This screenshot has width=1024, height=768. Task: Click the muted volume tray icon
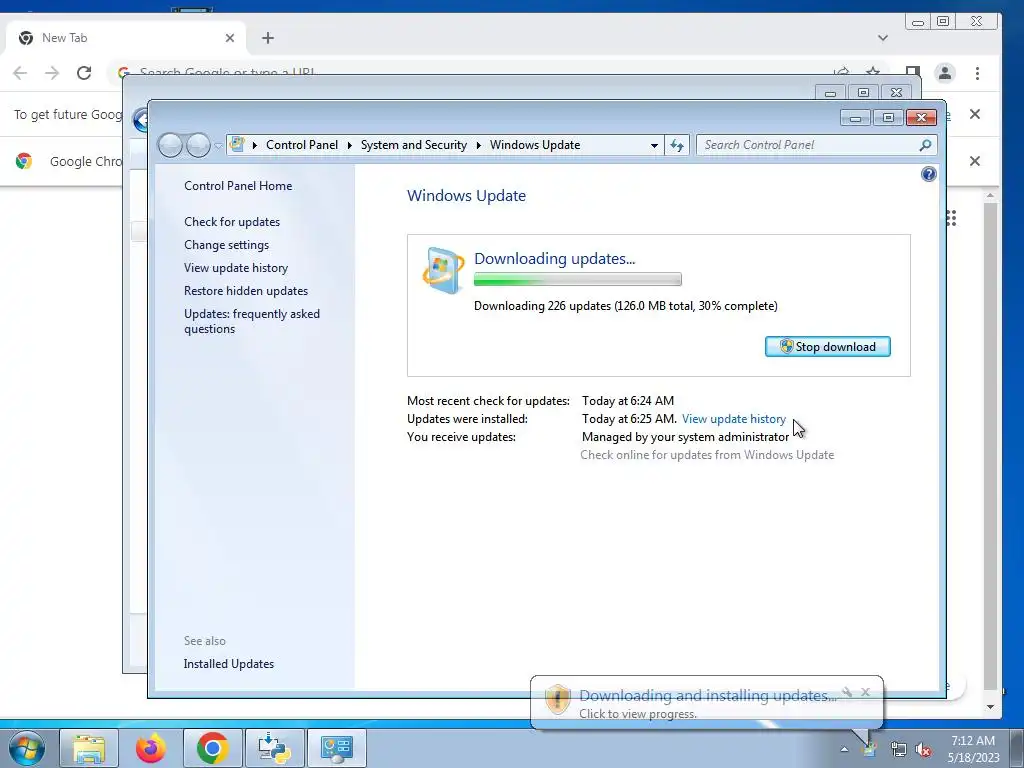(923, 750)
